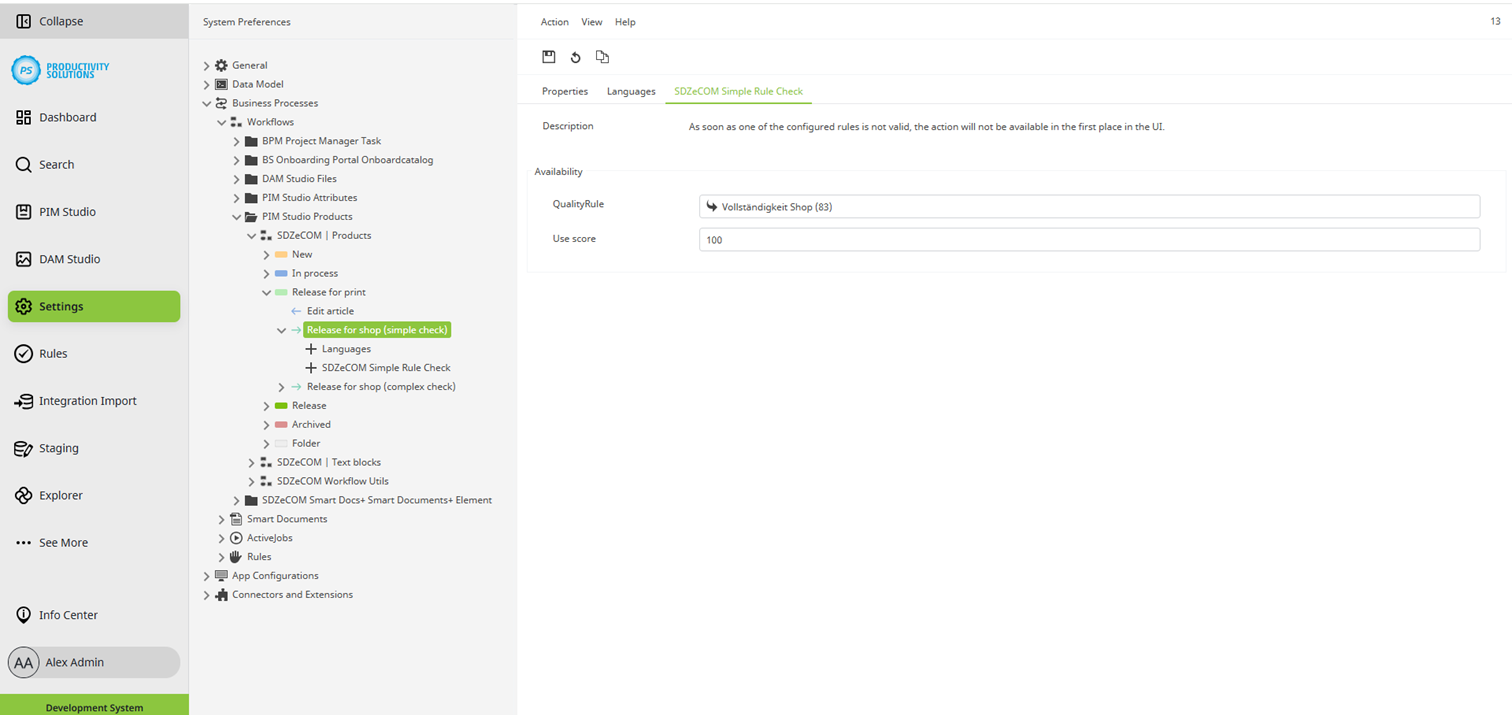Open the Explorer section

click(x=60, y=495)
